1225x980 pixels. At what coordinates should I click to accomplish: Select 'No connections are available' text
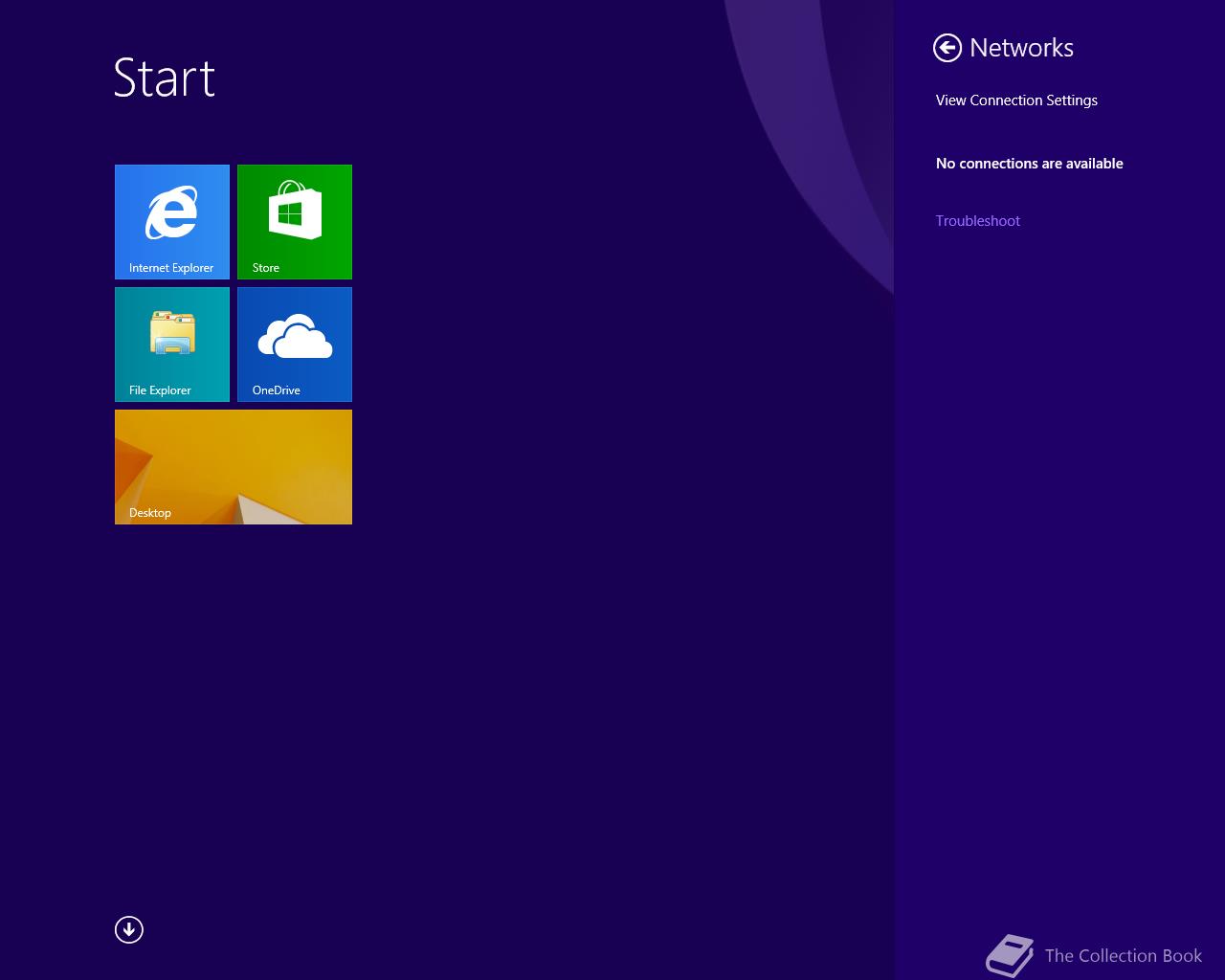1030,164
